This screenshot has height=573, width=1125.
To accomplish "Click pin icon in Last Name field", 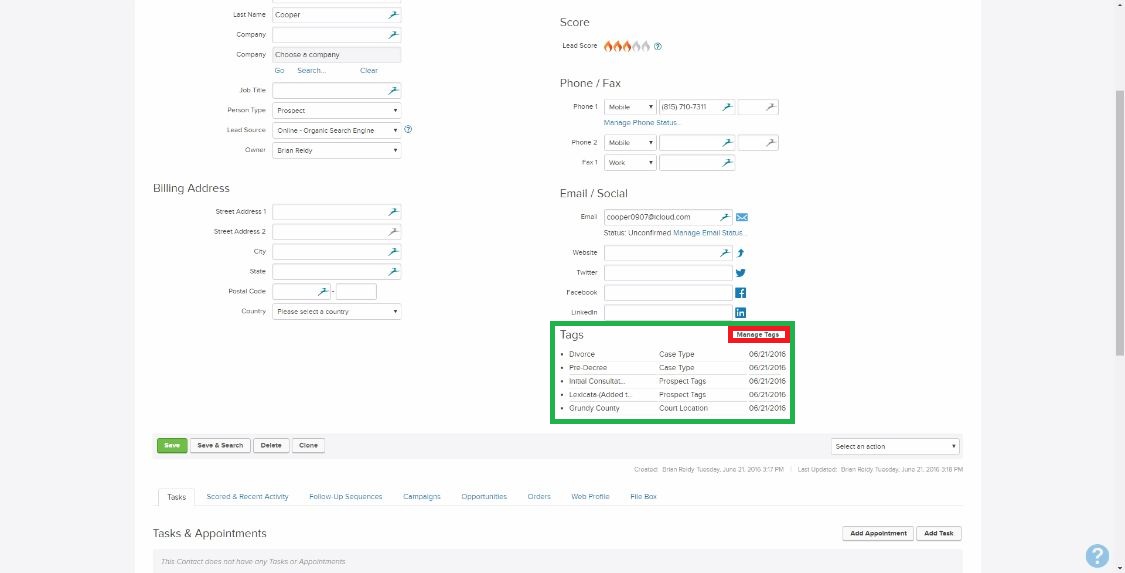I will [x=393, y=15].
